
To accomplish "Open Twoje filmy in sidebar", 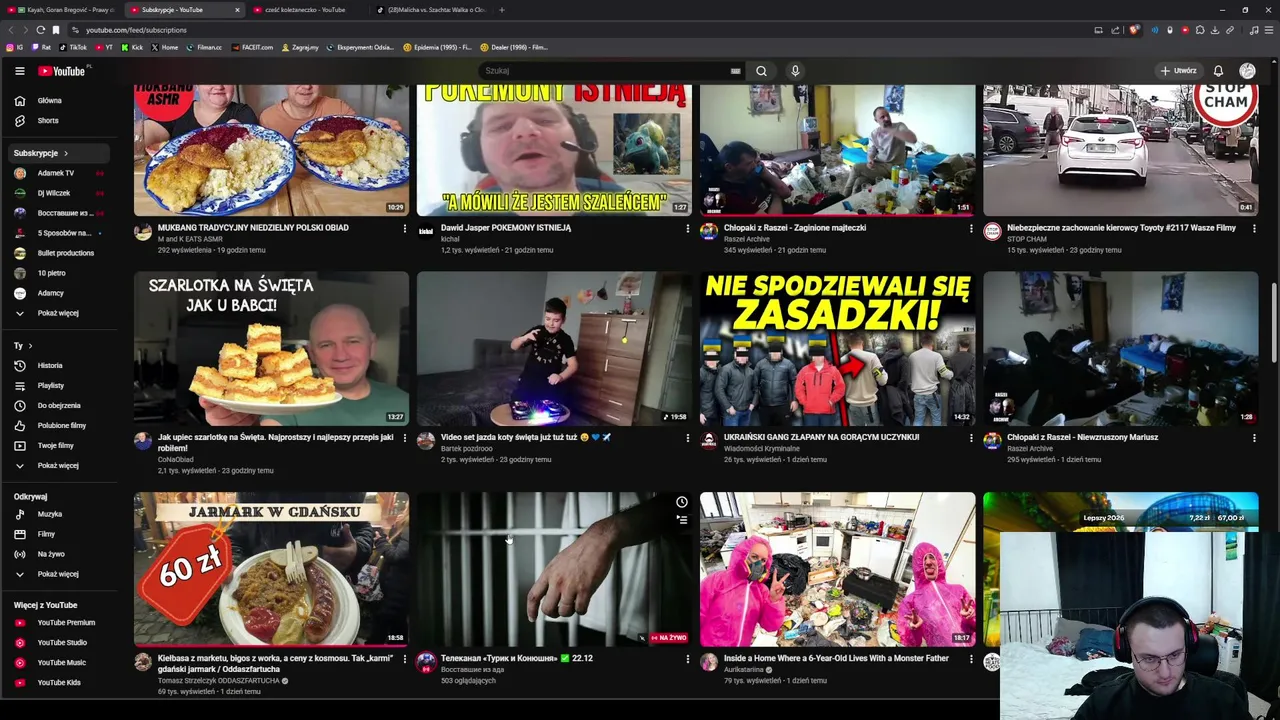I will tap(60, 445).
